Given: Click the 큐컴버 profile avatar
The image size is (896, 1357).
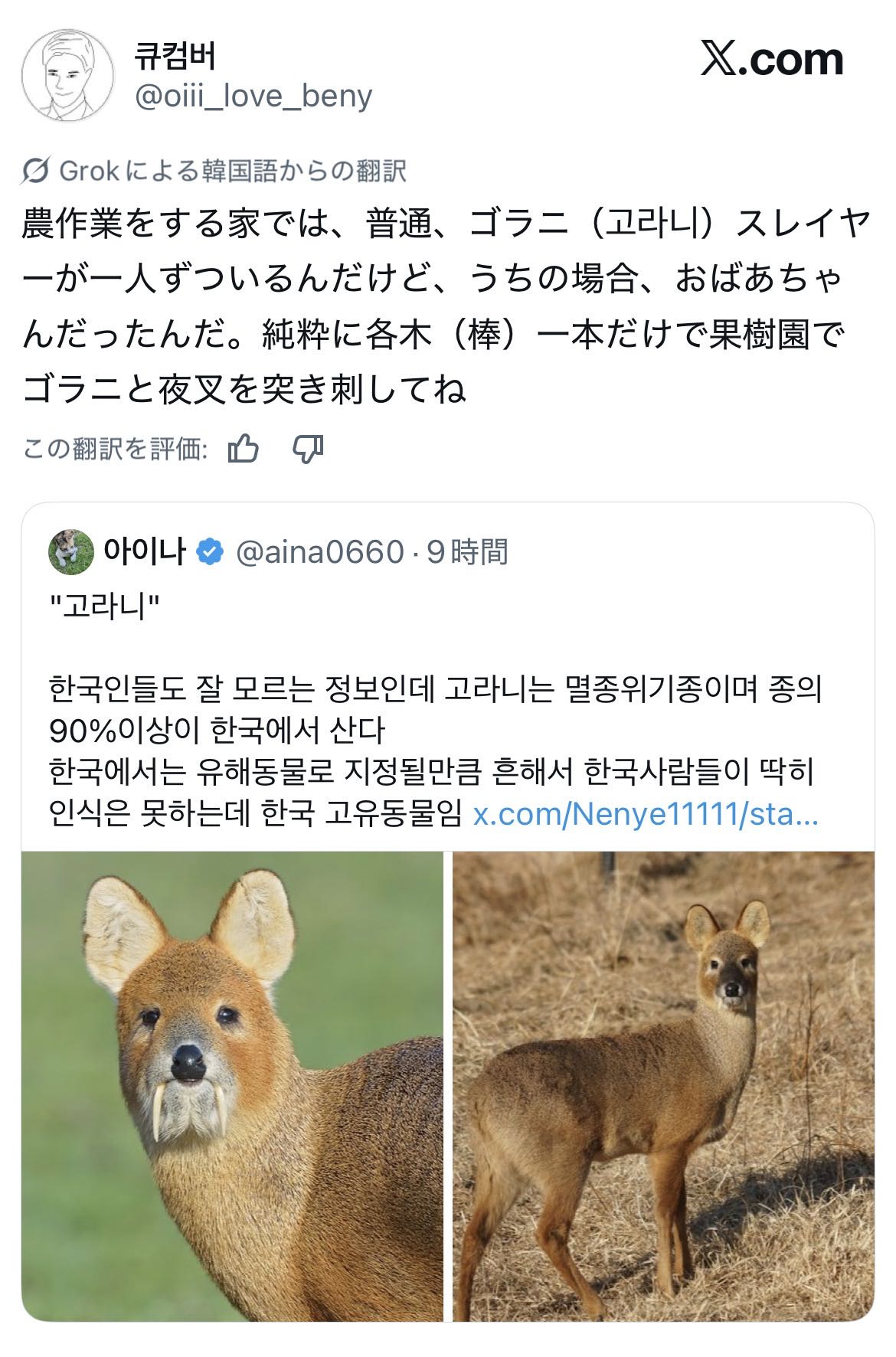Looking at the screenshot, I should pos(67,76).
